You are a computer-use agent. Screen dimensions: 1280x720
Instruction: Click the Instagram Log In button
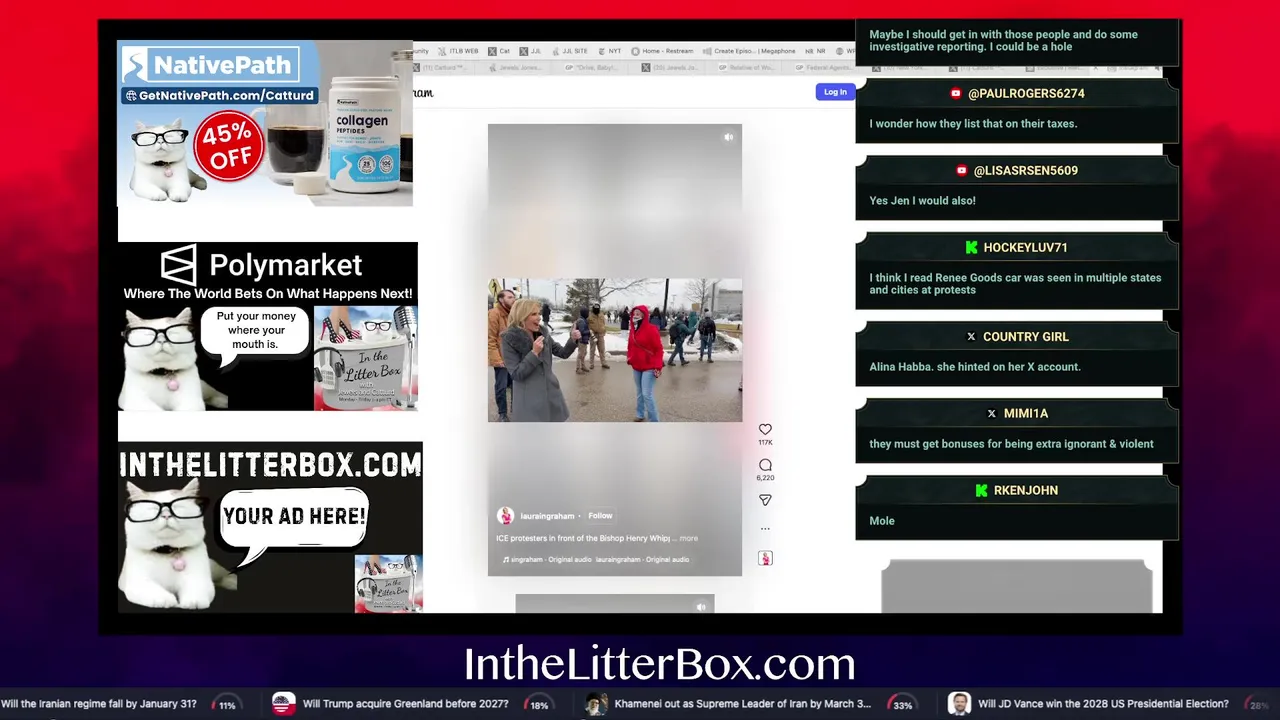pos(835,92)
